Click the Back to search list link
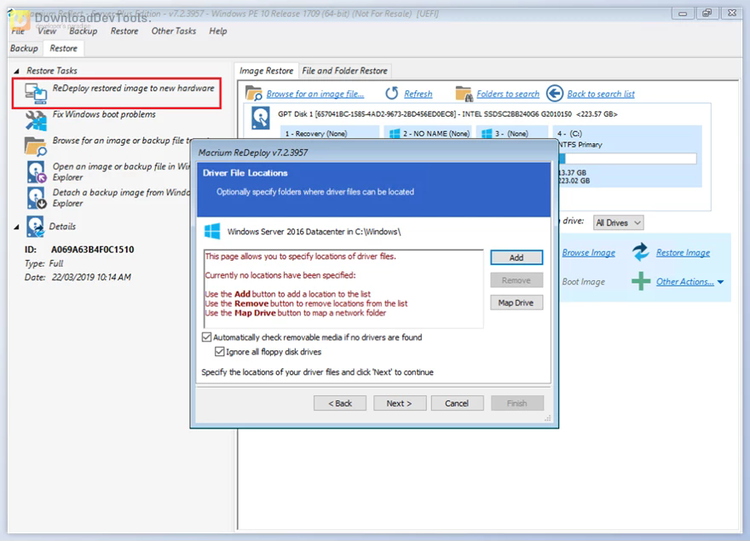The width and height of the screenshot is (750, 541). point(601,94)
